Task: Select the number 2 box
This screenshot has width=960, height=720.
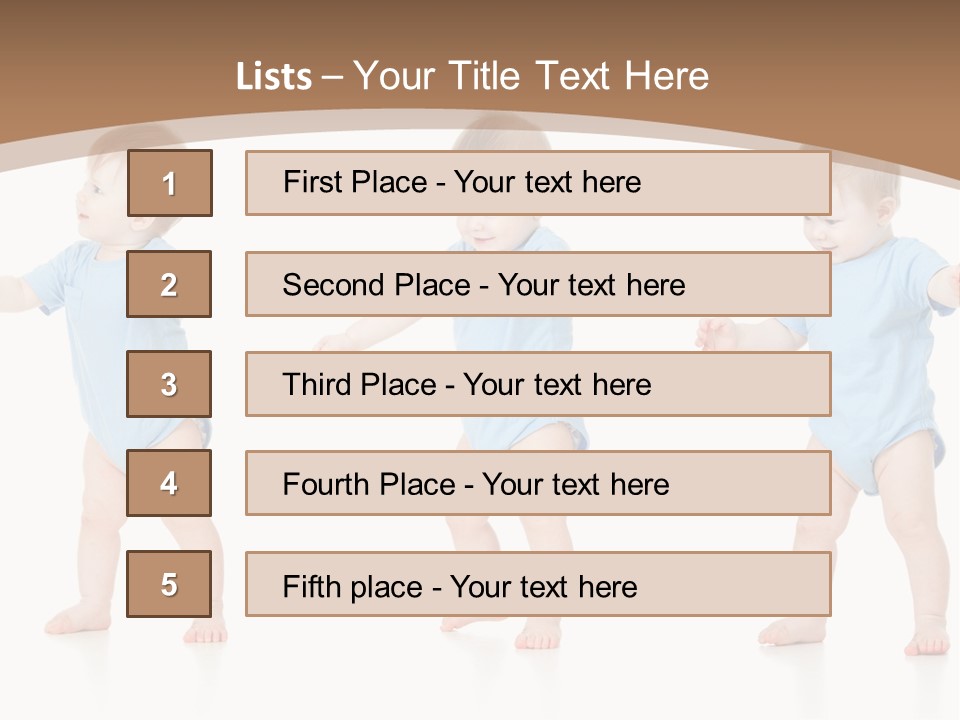Action: [x=169, y=284]
